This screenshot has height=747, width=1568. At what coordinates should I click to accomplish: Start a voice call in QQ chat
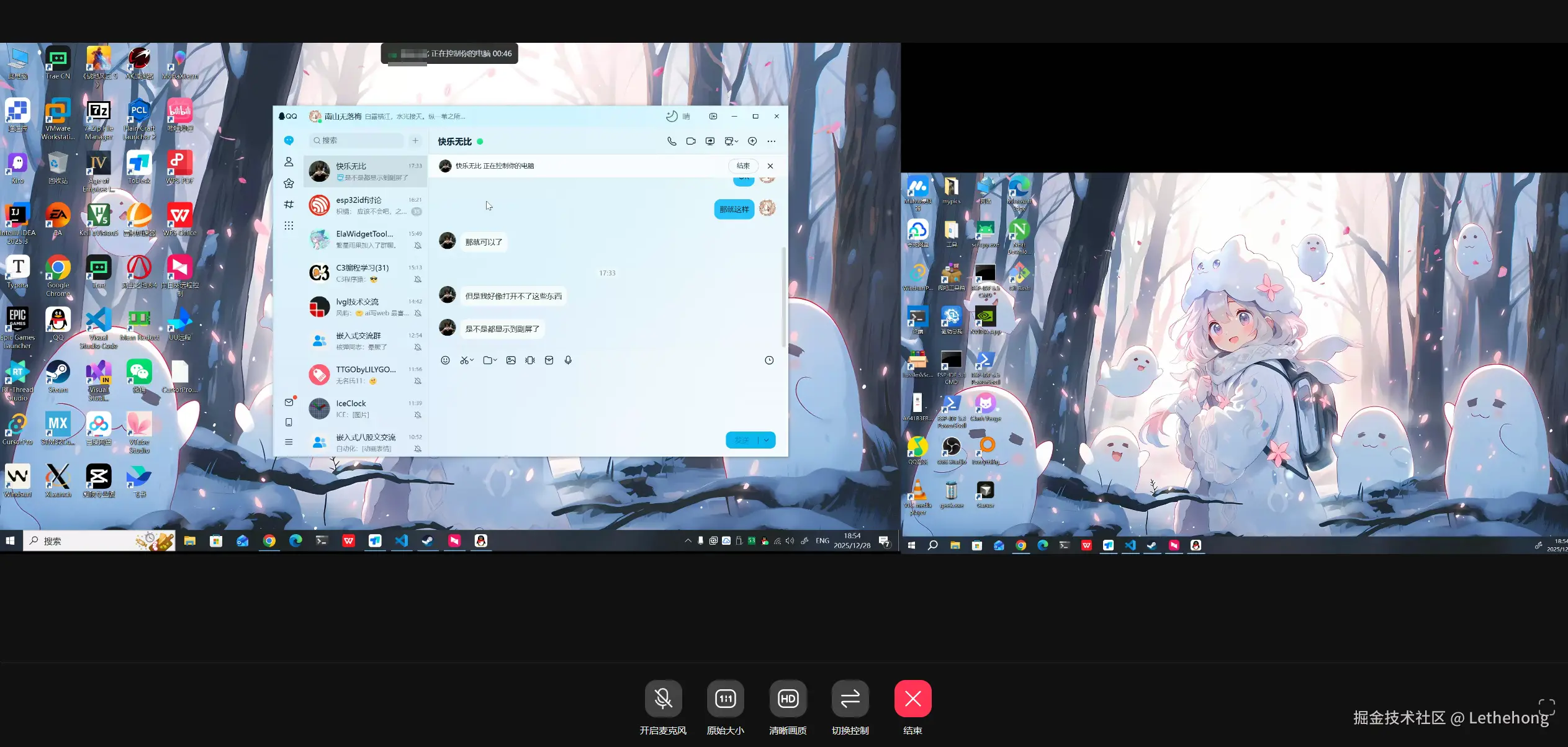(x=672, y=141)
